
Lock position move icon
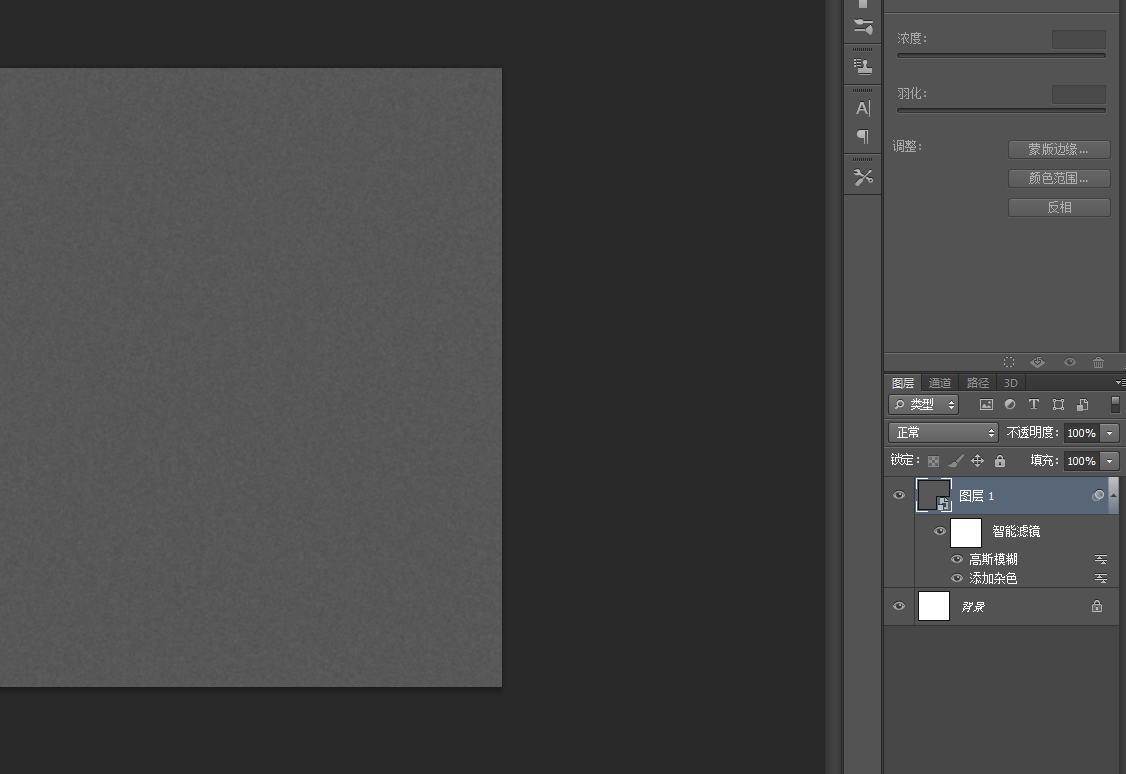(977, 461)
